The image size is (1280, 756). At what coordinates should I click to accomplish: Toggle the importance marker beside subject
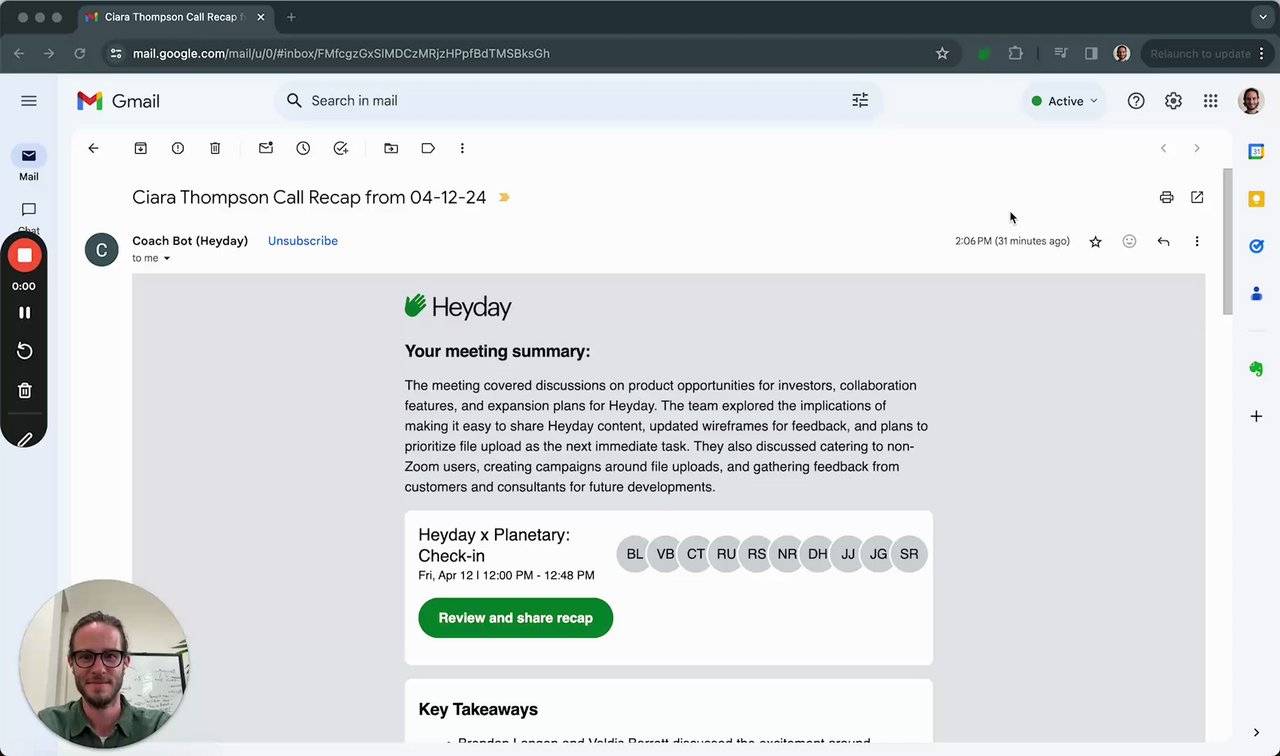[504, 198]
